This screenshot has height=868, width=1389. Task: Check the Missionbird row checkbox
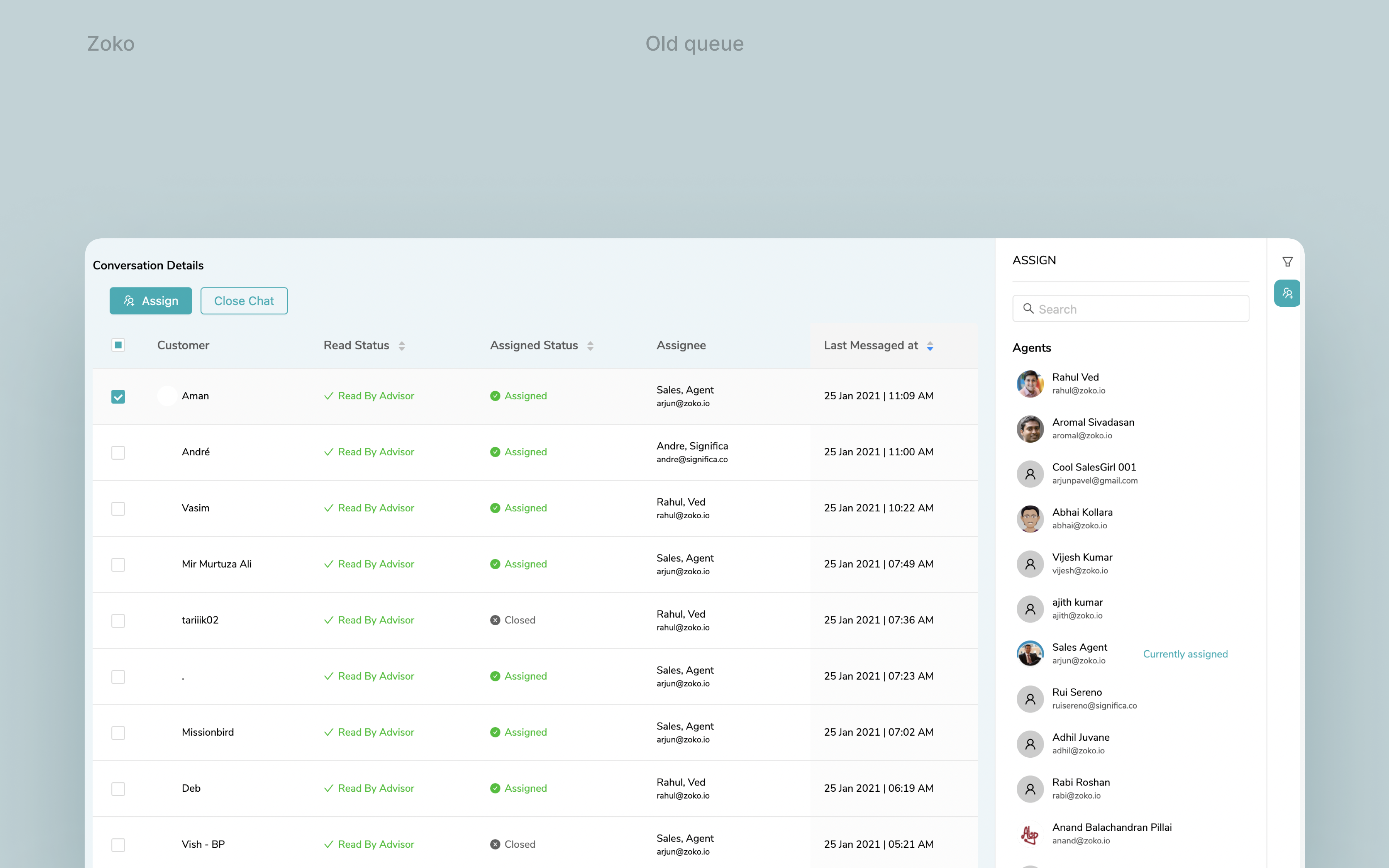tap(118, 733)
